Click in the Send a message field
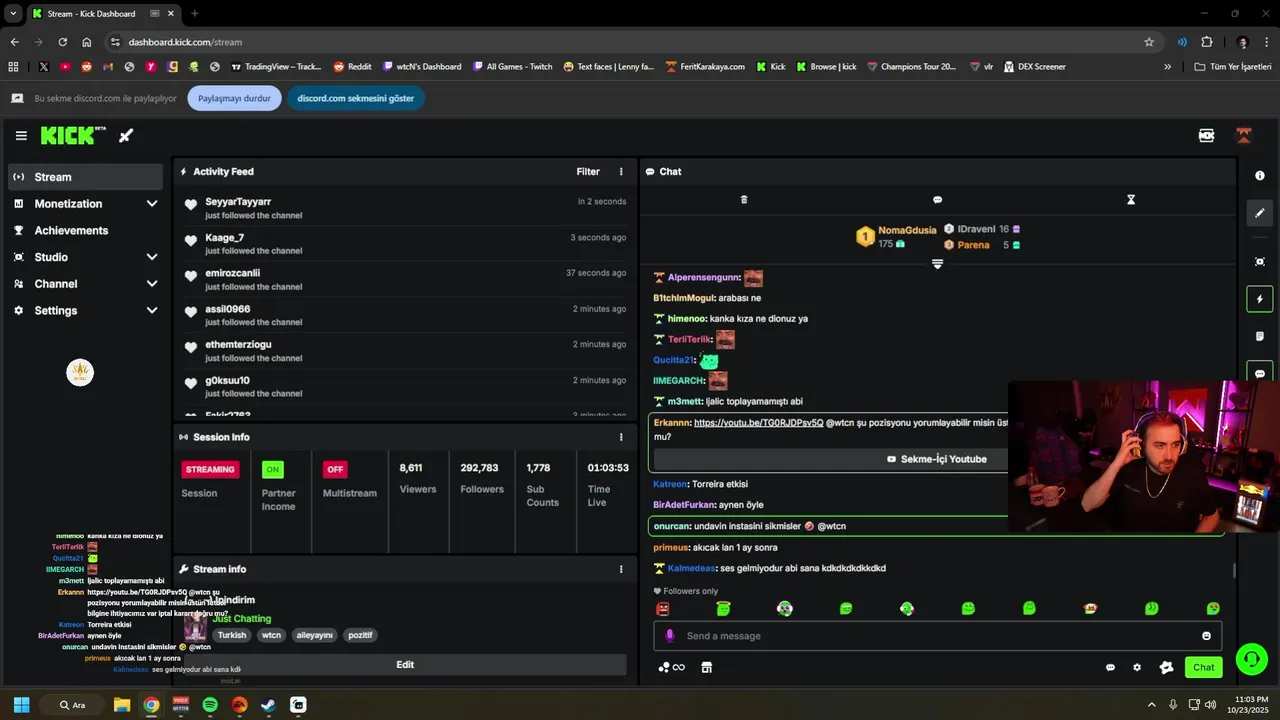 [x=937, y=636]
